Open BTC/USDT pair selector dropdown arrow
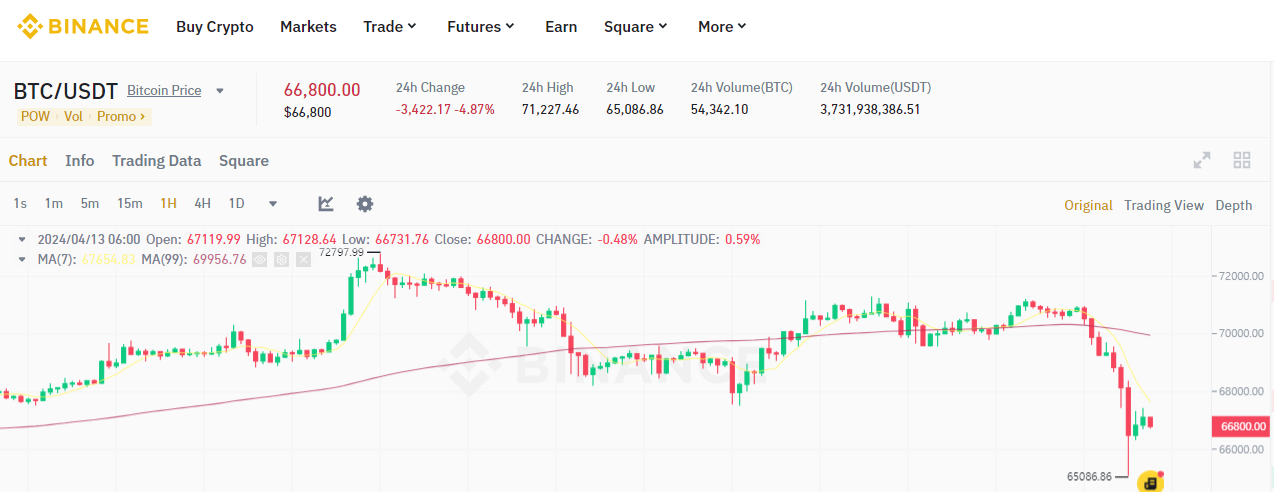 click(220, 91)
